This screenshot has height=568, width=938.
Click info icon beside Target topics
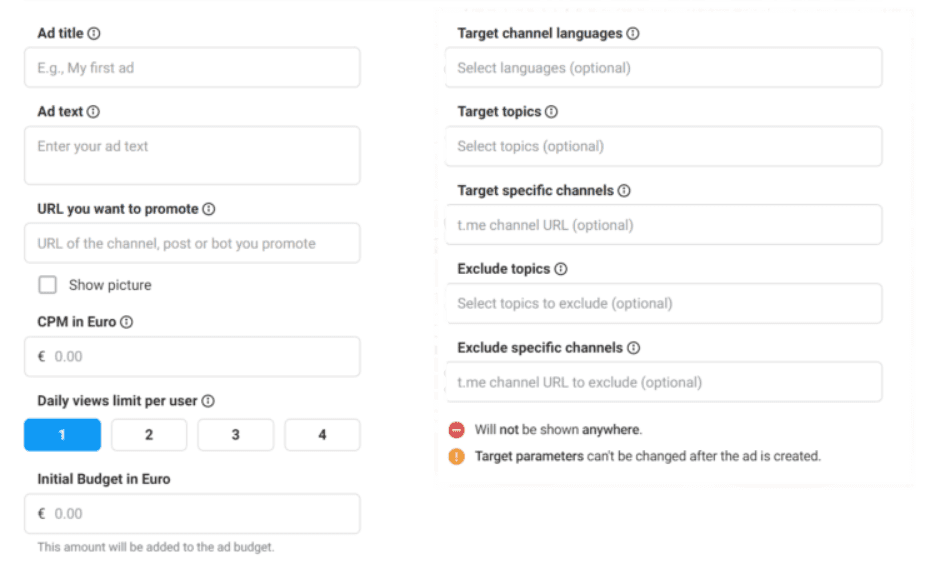pyautogui.click(x=551, y=112)
